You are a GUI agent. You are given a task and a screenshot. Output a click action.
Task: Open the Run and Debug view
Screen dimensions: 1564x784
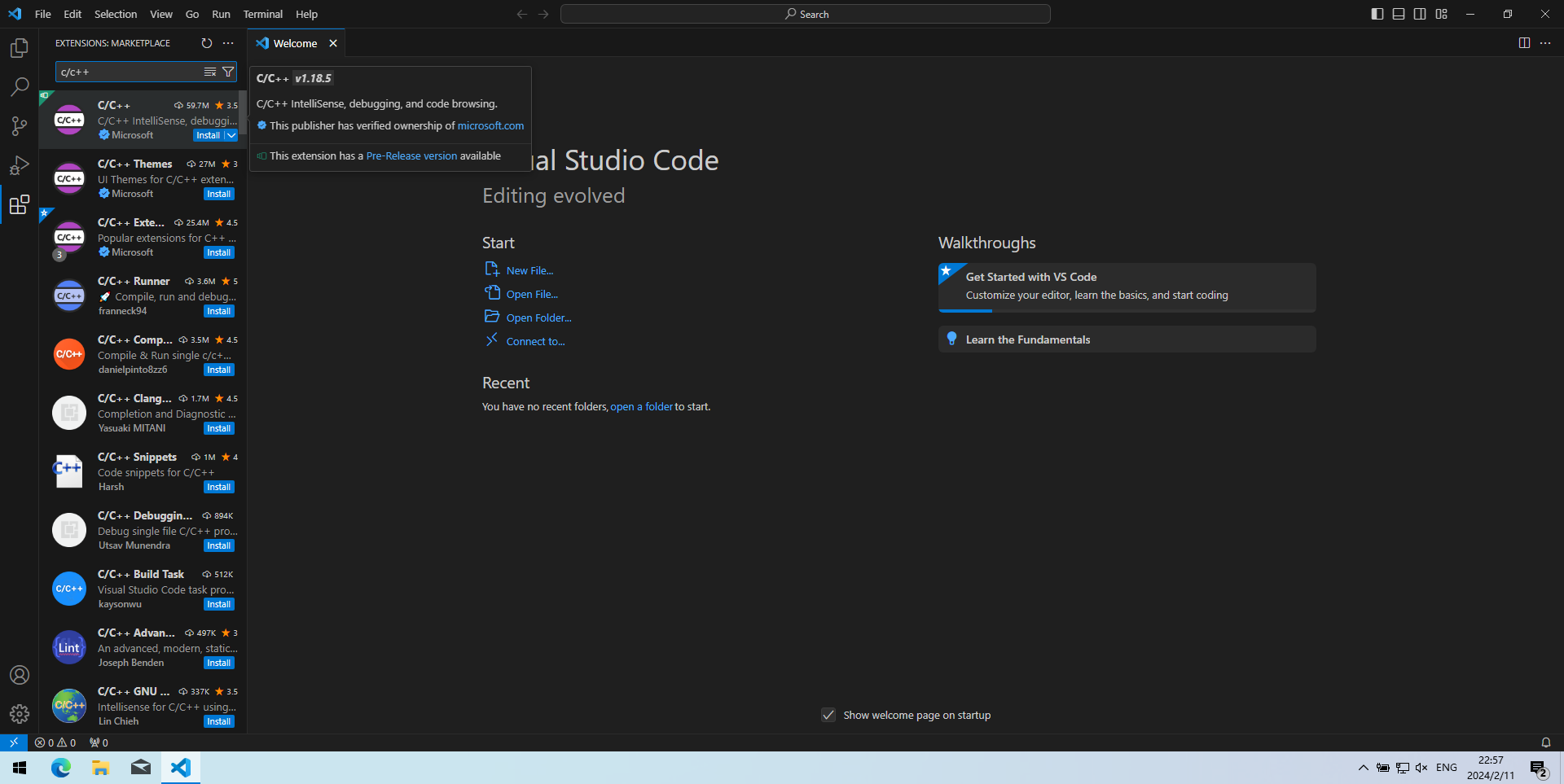20,165
